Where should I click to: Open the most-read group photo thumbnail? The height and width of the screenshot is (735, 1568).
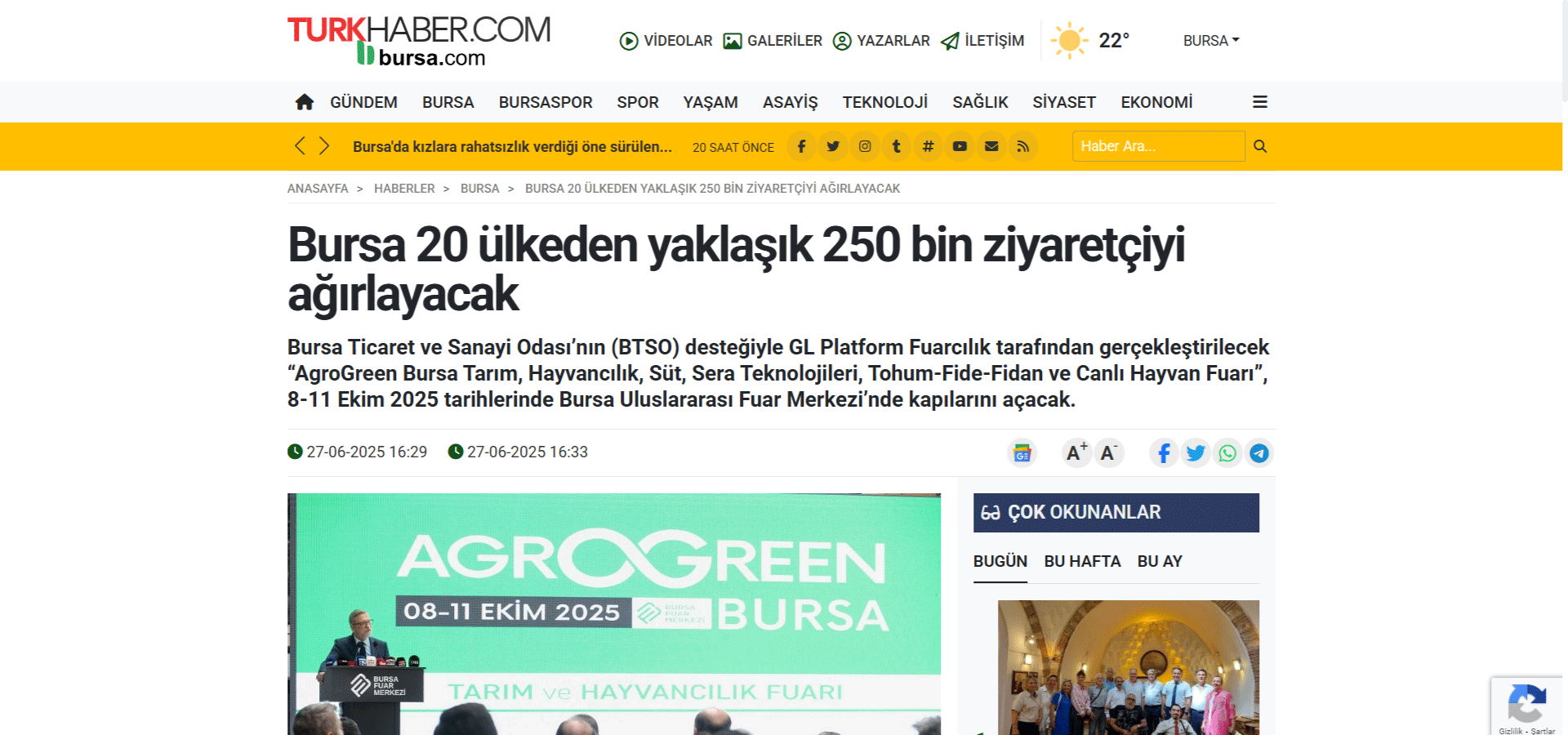click(1128, 666)
